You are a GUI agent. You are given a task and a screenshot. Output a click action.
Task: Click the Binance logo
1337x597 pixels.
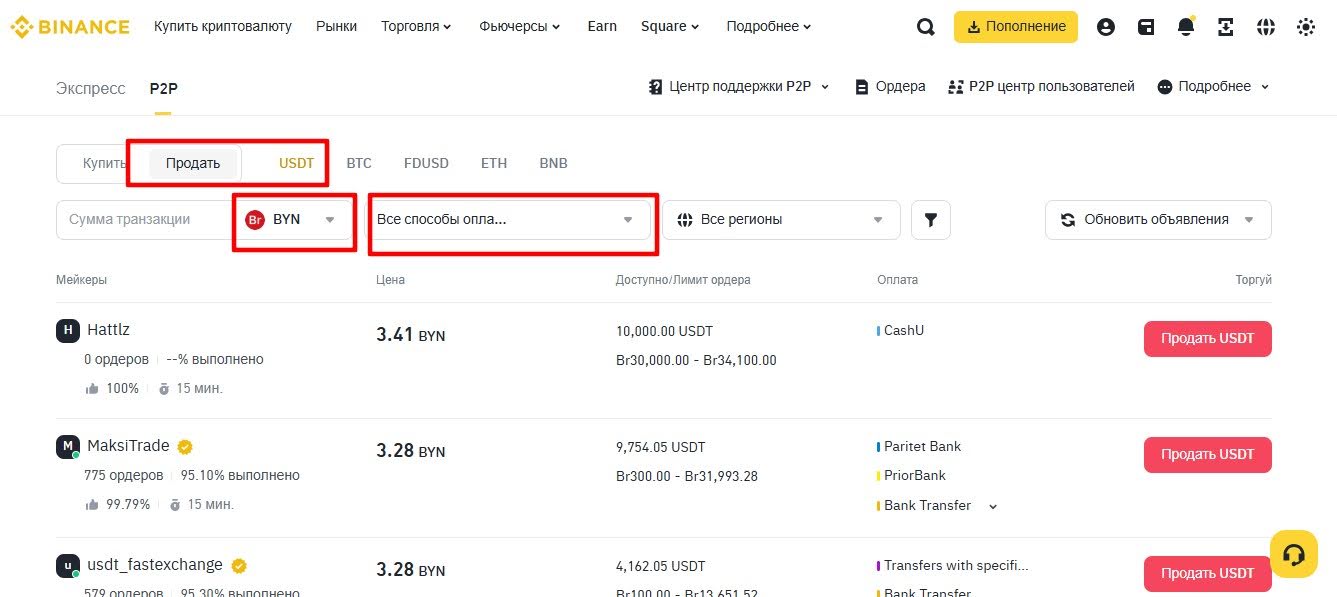coord(70,26)
